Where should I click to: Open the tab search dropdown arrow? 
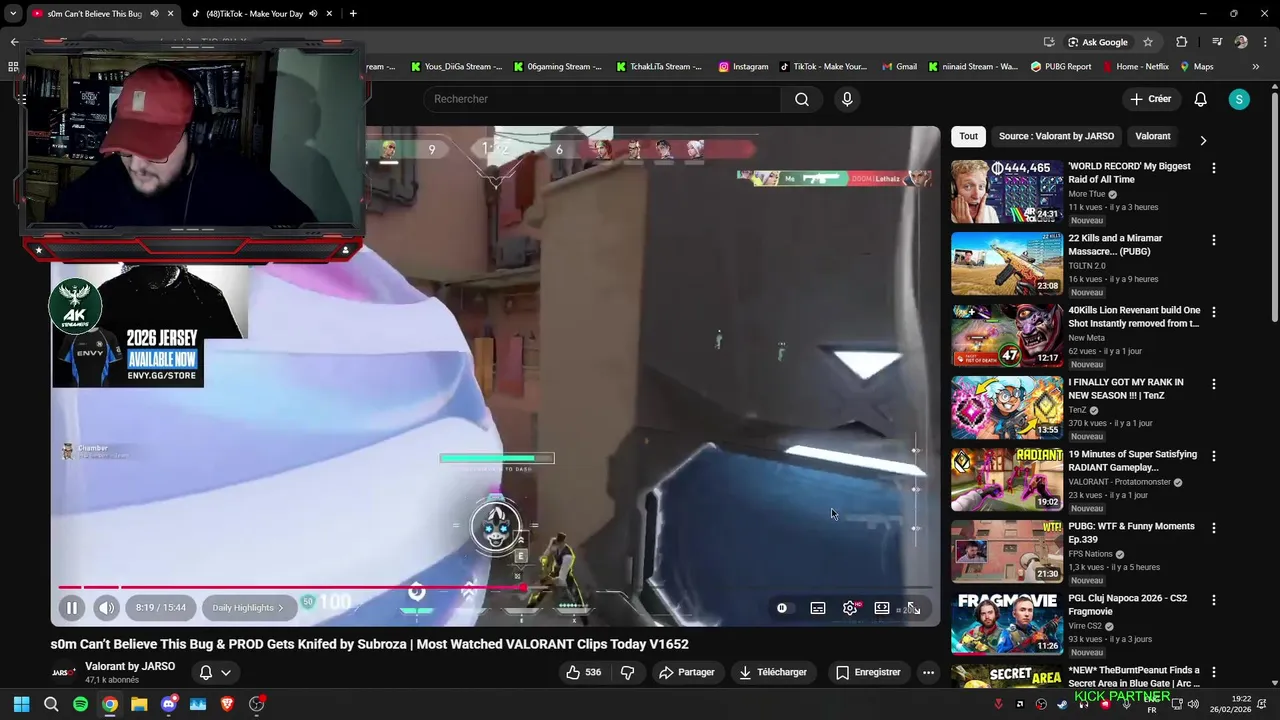(13, 14)
